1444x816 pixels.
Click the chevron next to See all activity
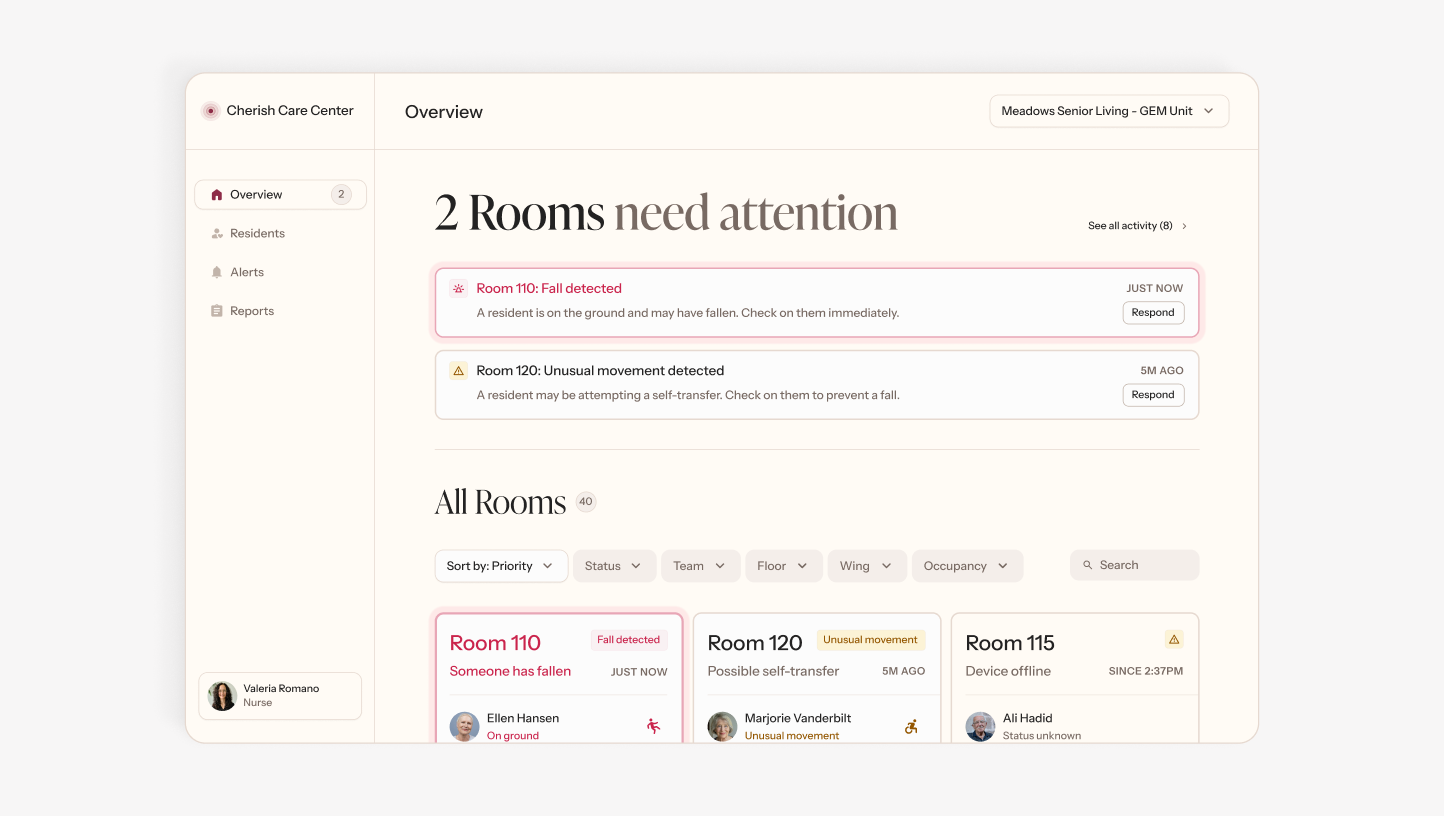point(1185,226)
